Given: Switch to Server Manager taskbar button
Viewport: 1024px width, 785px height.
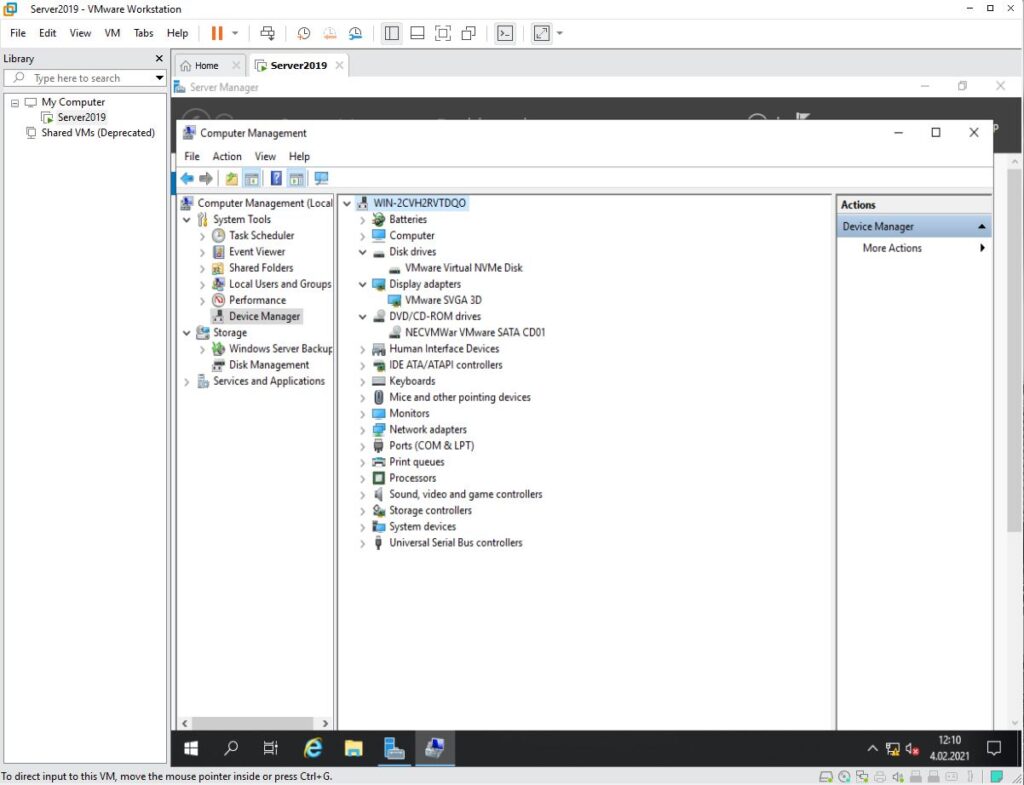Looking at the screenshot, I should pyautogui.click(x=394, y=748).
